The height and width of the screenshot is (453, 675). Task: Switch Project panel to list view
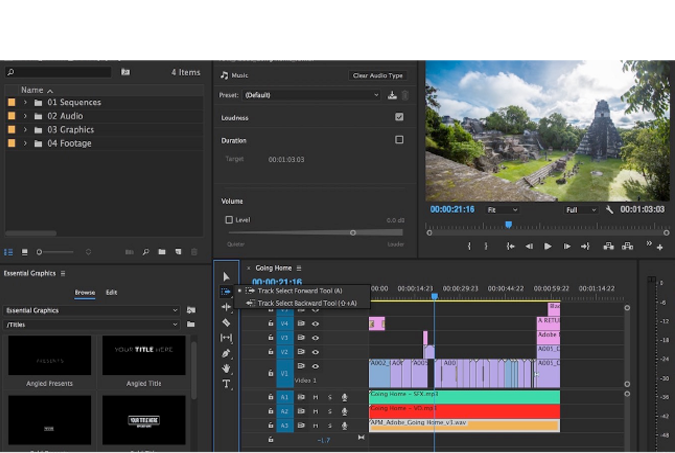(x=9, y=252)
